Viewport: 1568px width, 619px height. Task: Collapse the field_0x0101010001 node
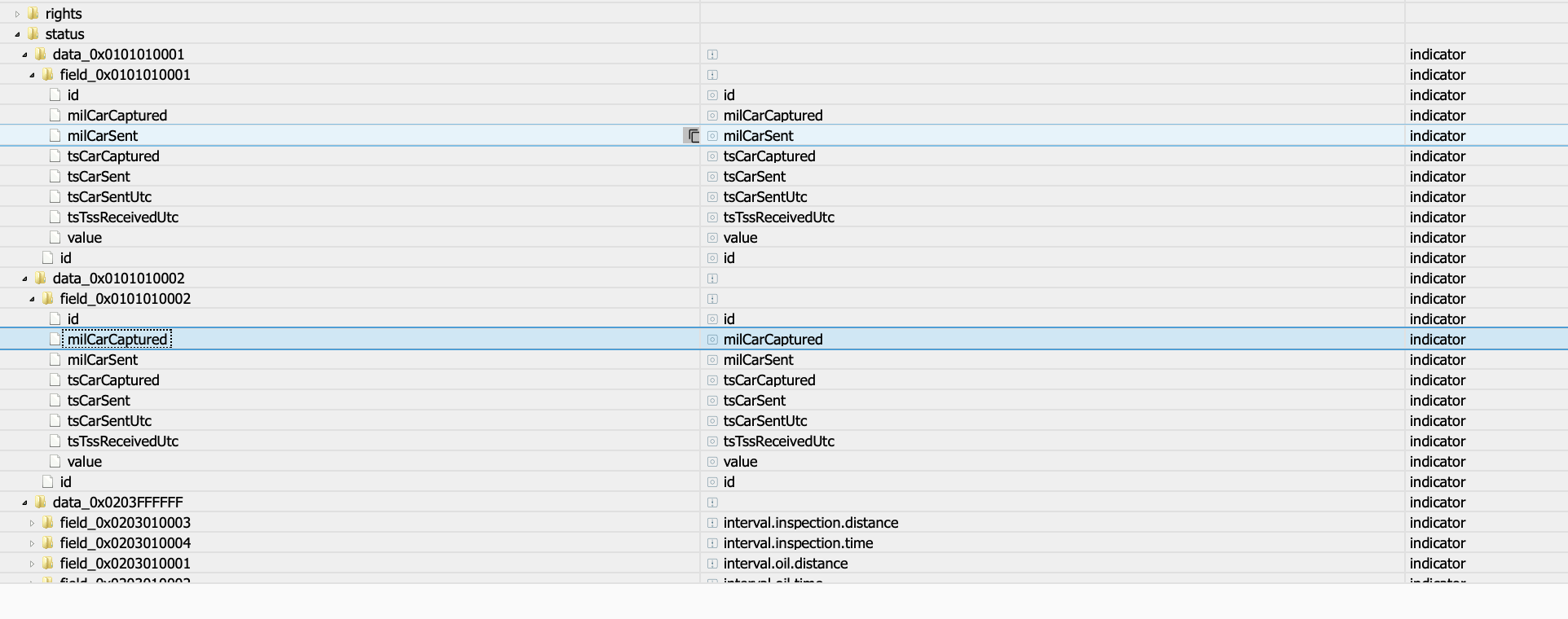click(x=32, y=75)
